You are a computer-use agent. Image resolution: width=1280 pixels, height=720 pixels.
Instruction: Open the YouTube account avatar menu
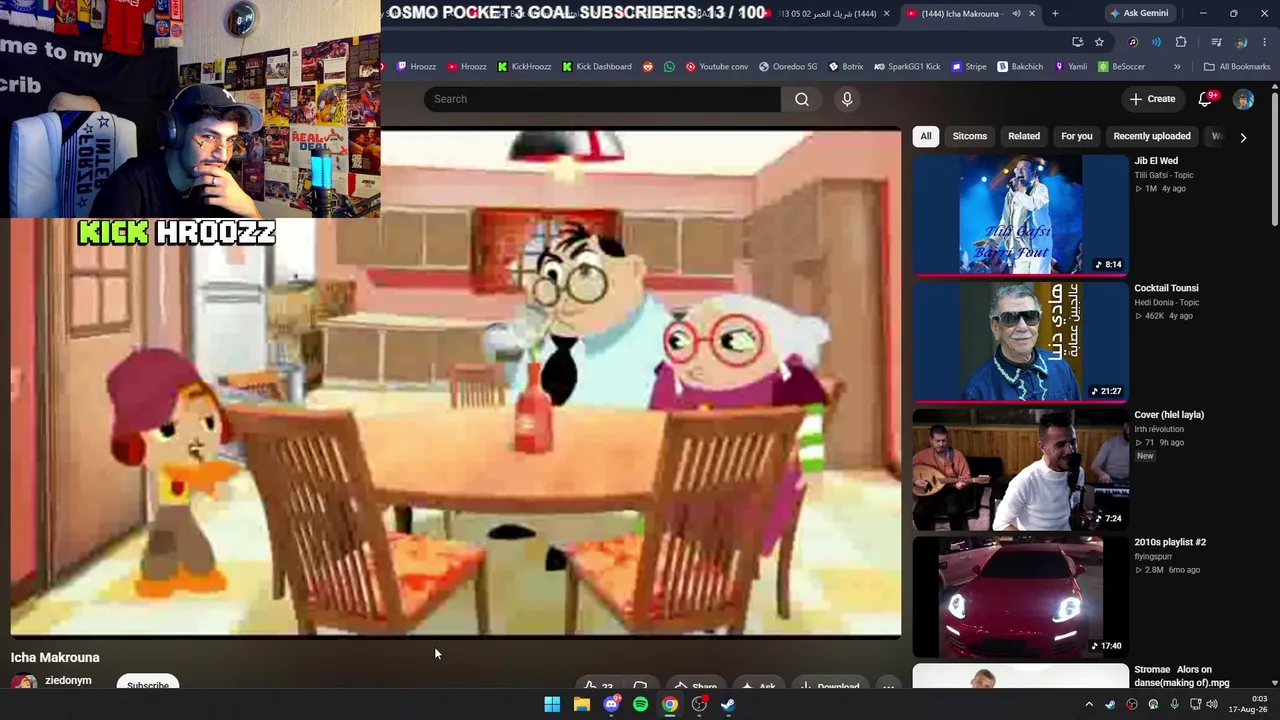point(1243,99)
